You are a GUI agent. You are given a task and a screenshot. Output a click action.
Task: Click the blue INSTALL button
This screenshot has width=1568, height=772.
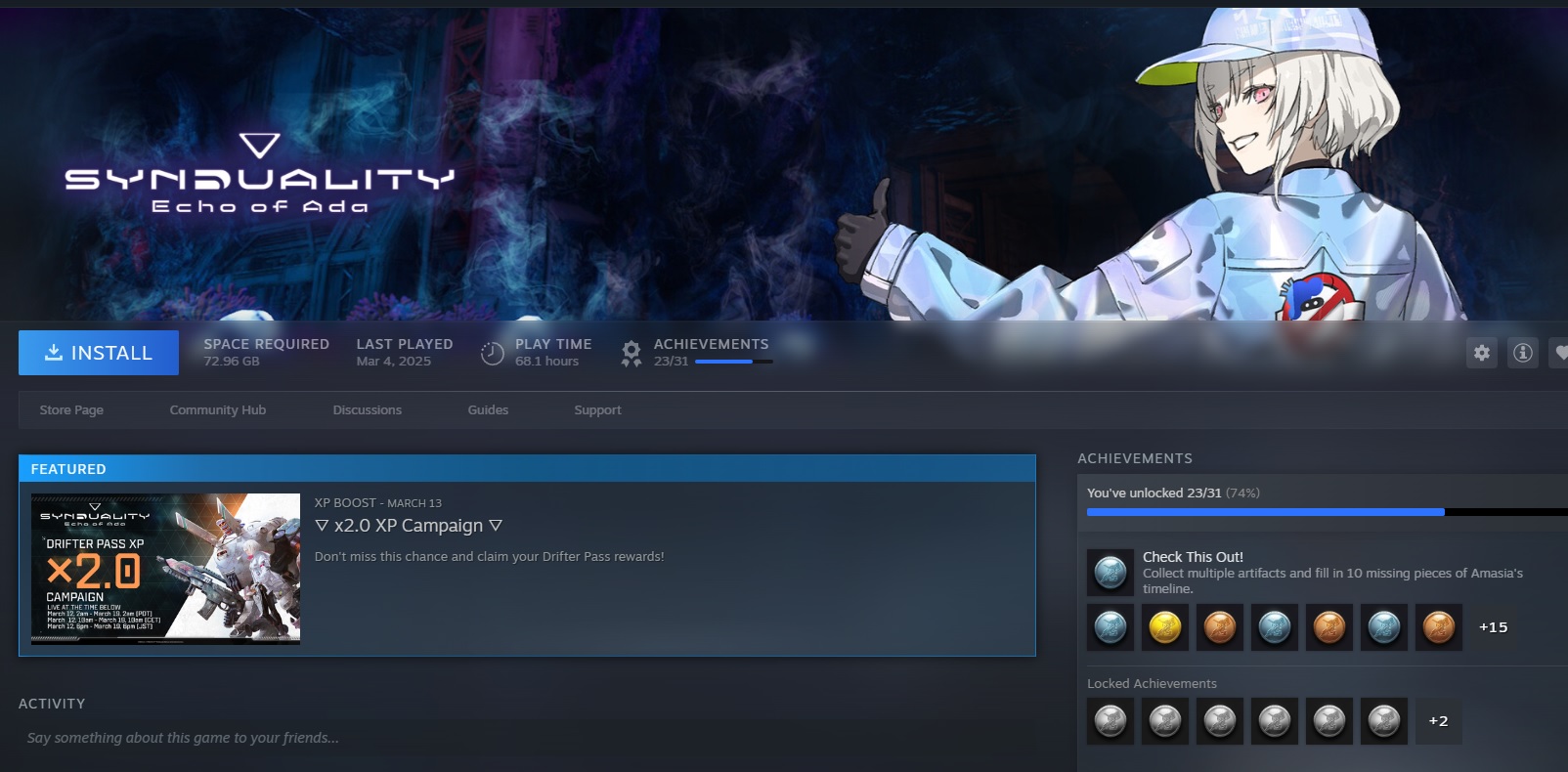[x=99, y=353]
